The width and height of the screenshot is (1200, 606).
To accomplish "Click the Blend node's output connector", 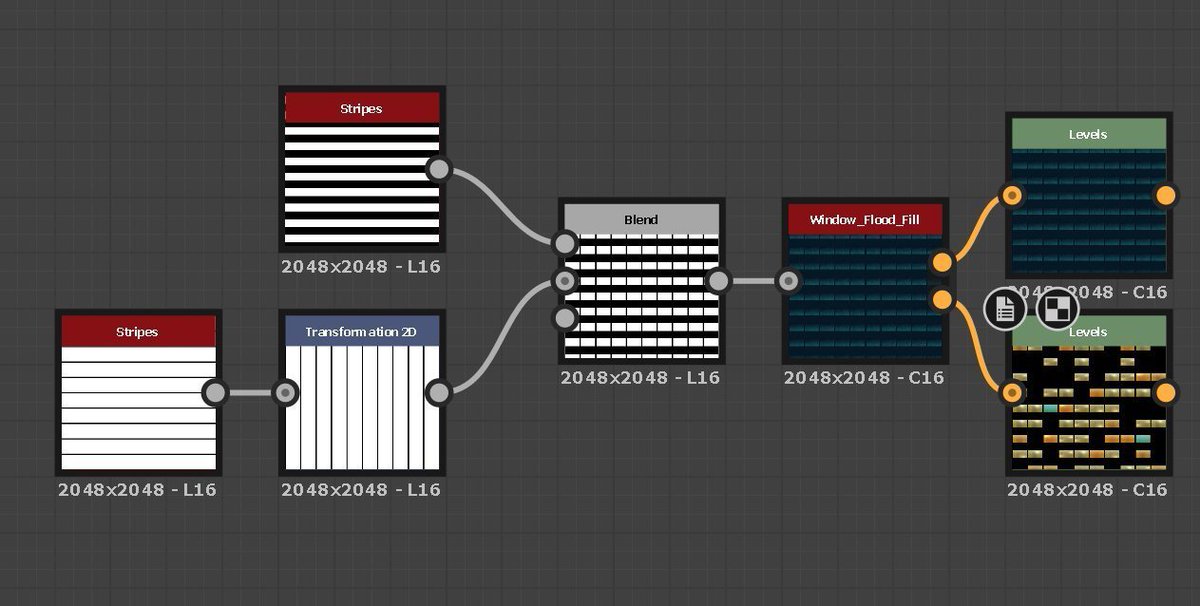I will coord(717,281).
